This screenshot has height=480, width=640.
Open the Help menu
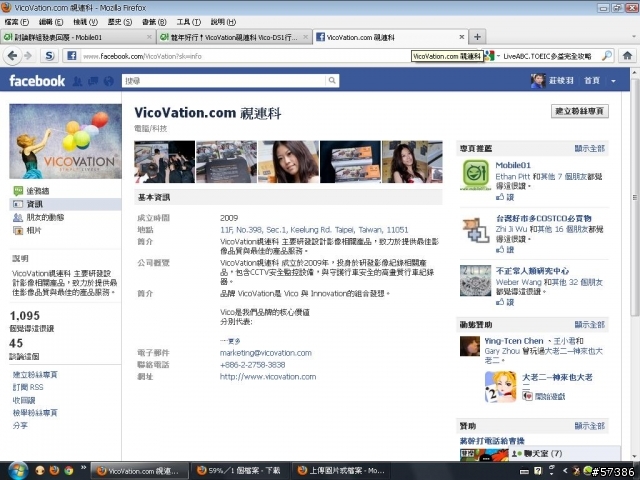pyautogui.click(x=223, y=22)
